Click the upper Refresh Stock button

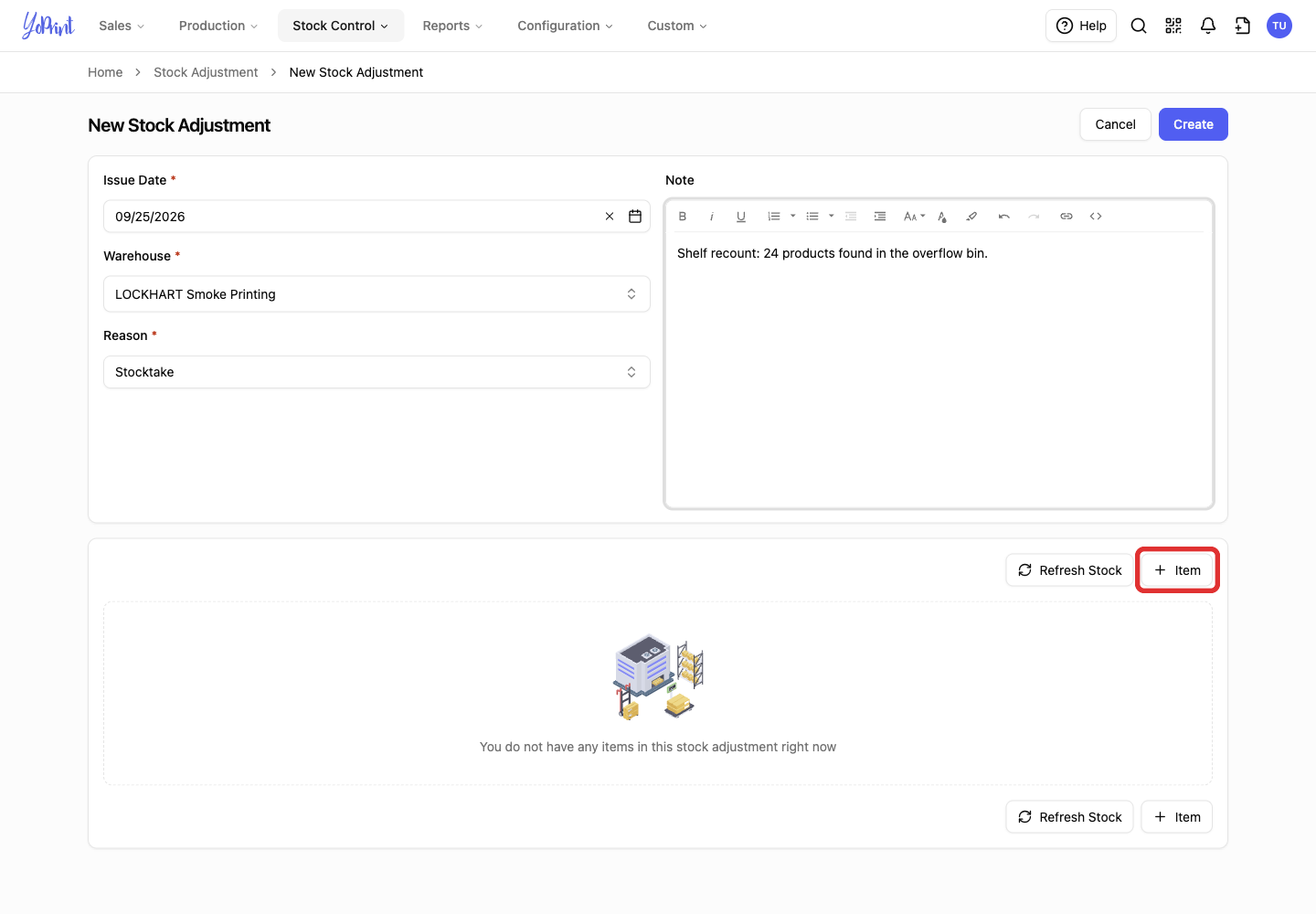1069,570
